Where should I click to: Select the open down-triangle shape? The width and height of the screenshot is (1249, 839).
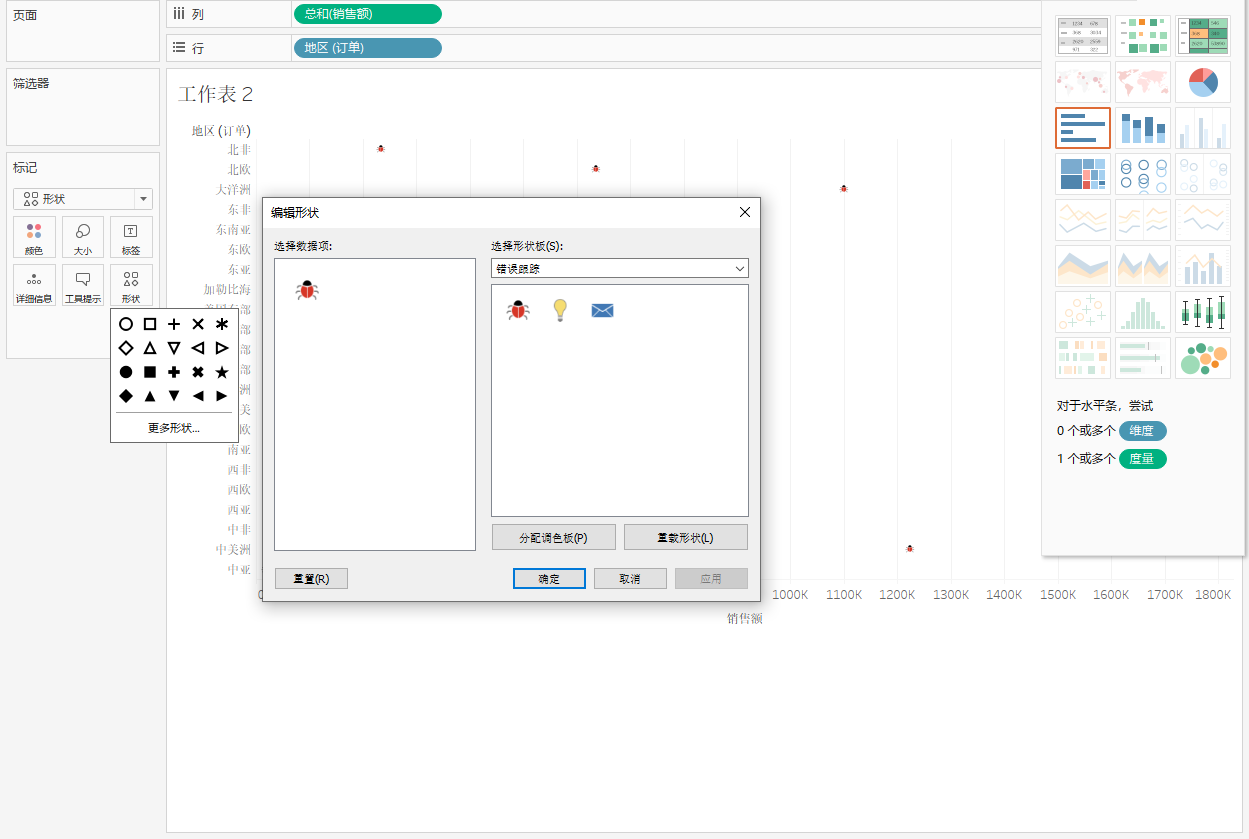[x=174, y=348]
